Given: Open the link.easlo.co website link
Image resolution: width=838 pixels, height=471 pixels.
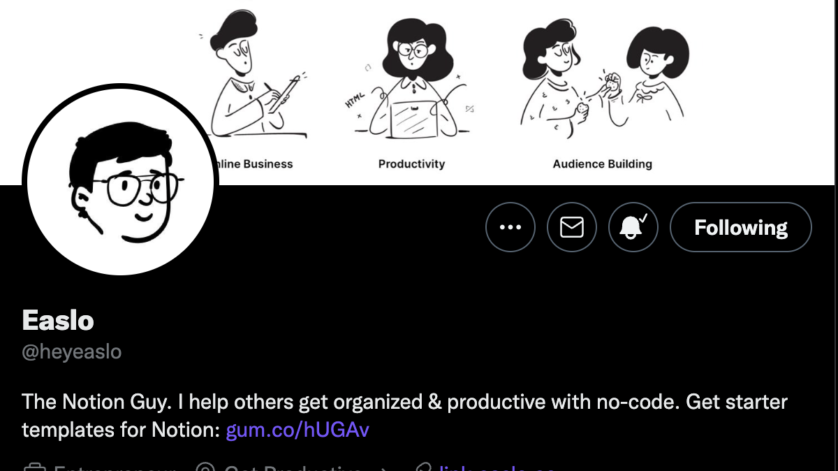Looking at the screenshot, I should [x=497, y=468].
